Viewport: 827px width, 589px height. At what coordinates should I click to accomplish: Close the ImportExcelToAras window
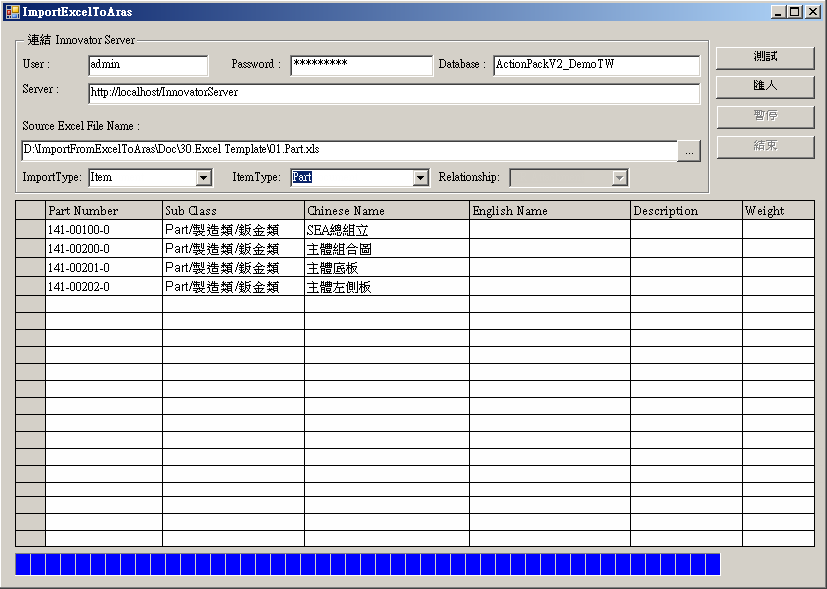click(x=812, y=12)
